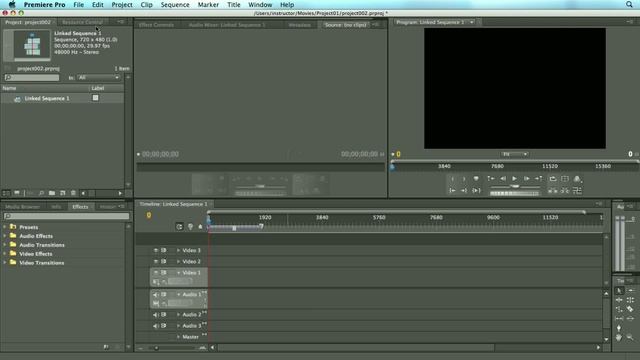
Task: Expand the Master audio track
Action: tap(178, 337)
